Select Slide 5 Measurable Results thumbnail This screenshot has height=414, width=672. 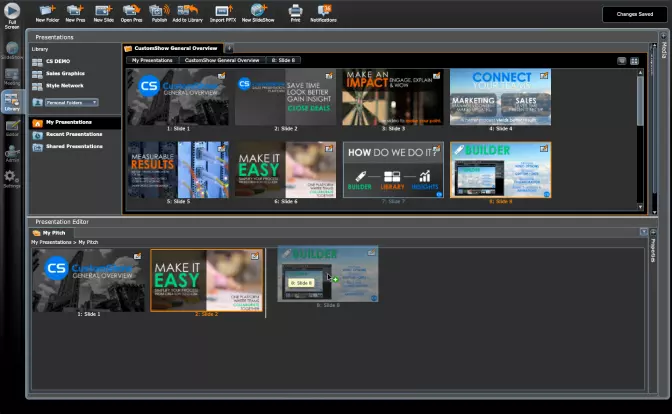tap(178, 170)
